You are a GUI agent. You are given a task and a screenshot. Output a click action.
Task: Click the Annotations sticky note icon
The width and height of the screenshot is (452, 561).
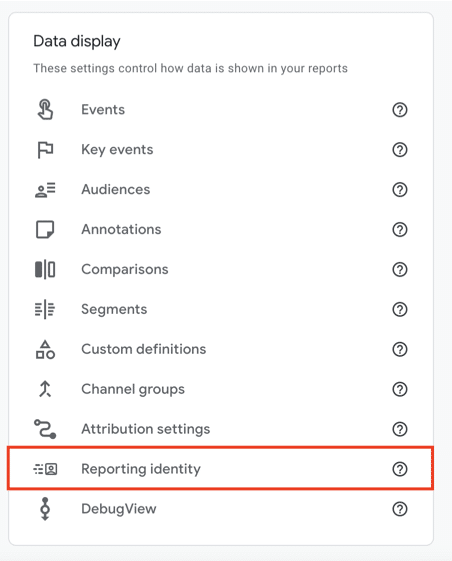(x=45, y=229)
